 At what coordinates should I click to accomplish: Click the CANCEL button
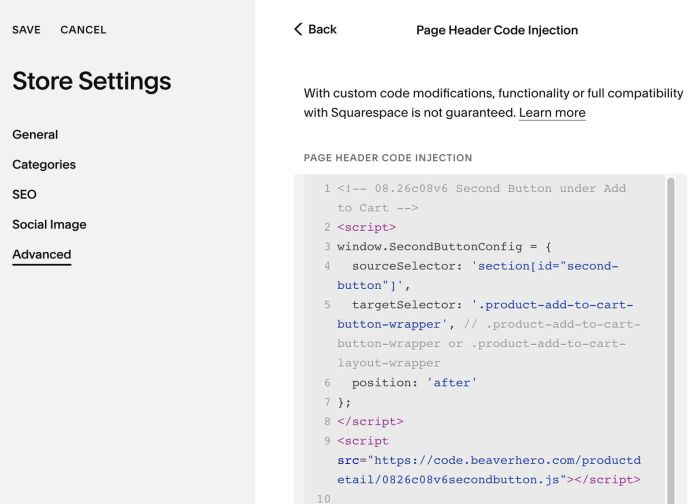coord(83,30)
